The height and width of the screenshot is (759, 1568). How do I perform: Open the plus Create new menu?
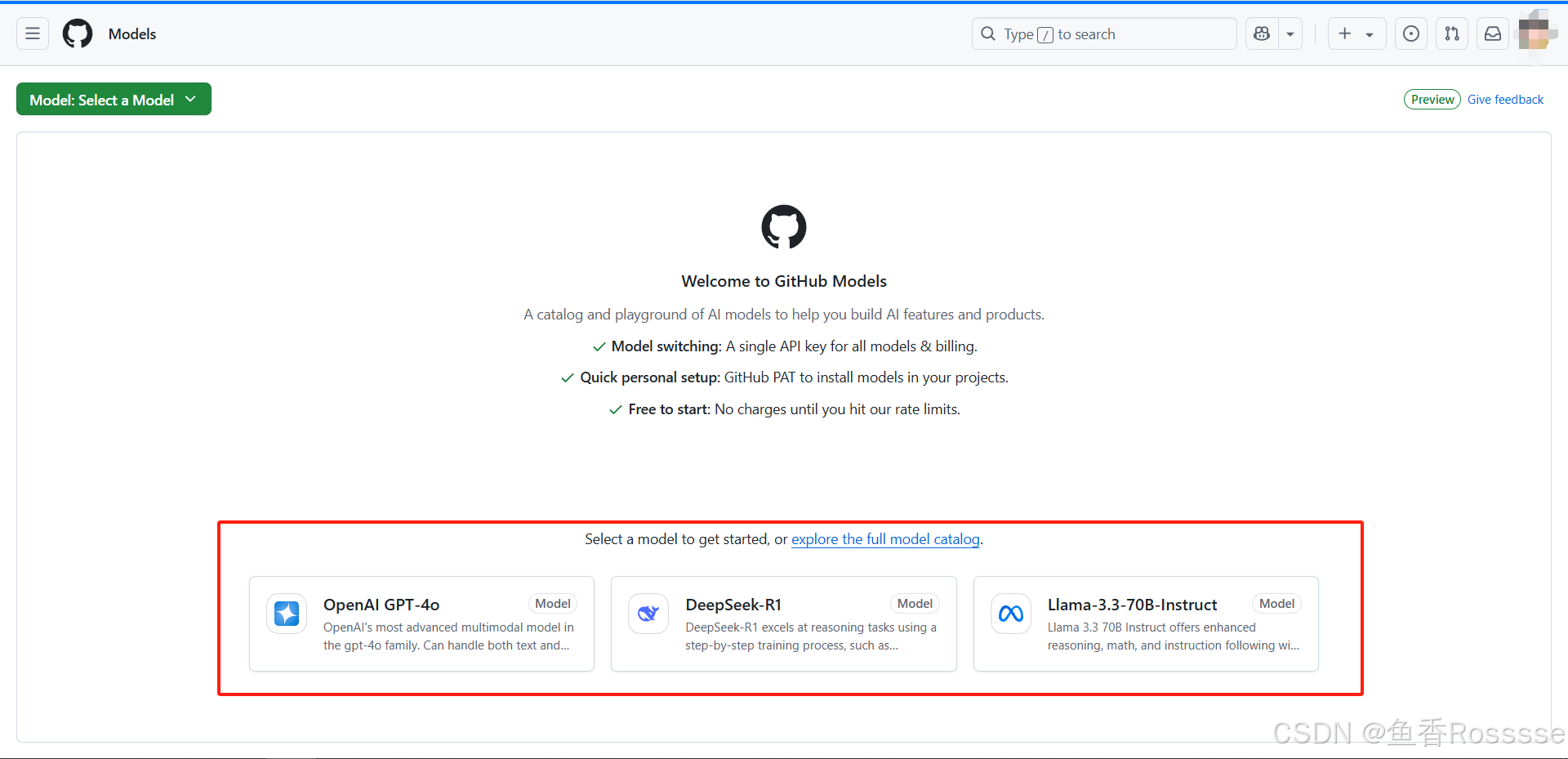click(x=1356, y=33)
